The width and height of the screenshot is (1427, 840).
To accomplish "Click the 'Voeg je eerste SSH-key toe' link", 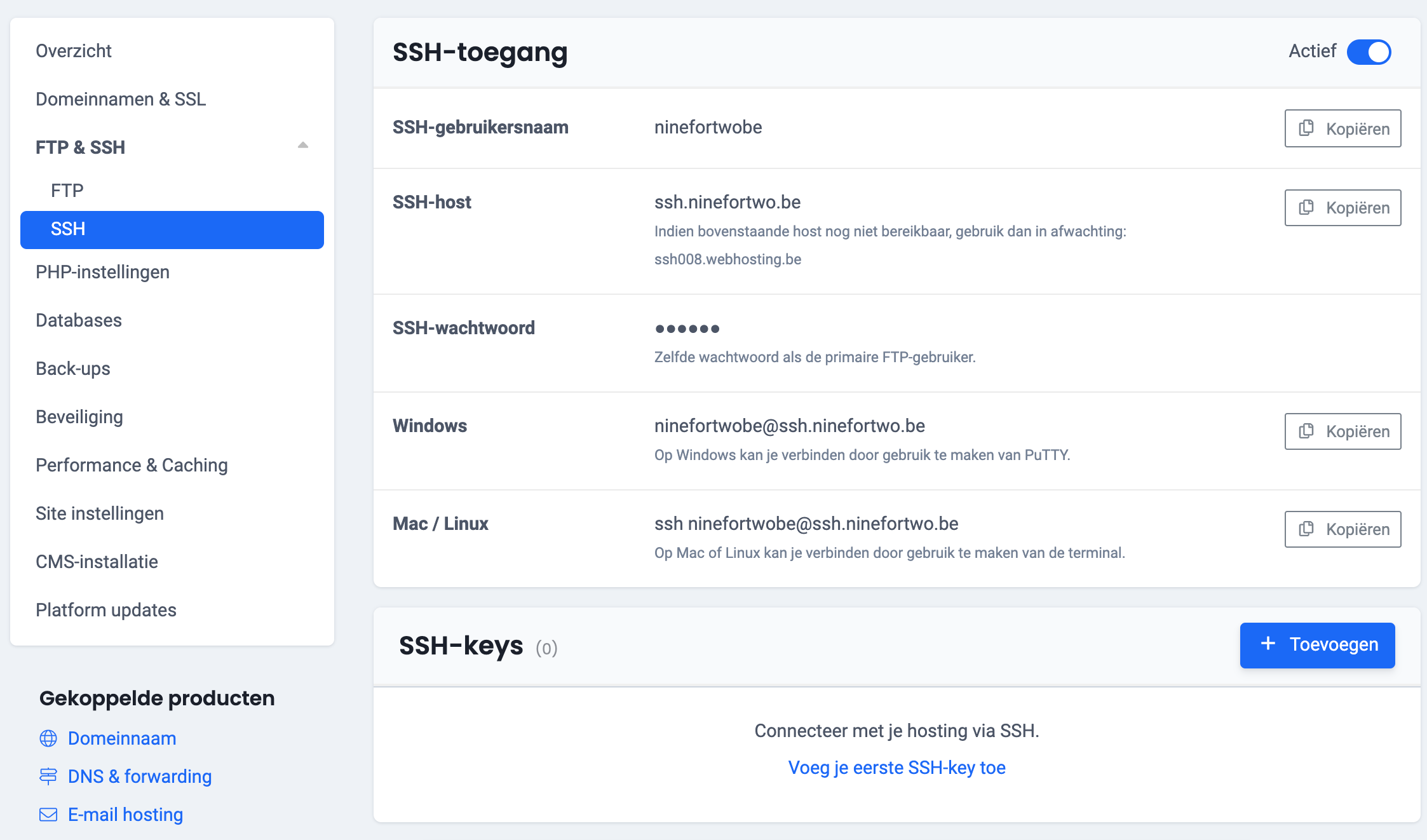I will click(897, 767).
